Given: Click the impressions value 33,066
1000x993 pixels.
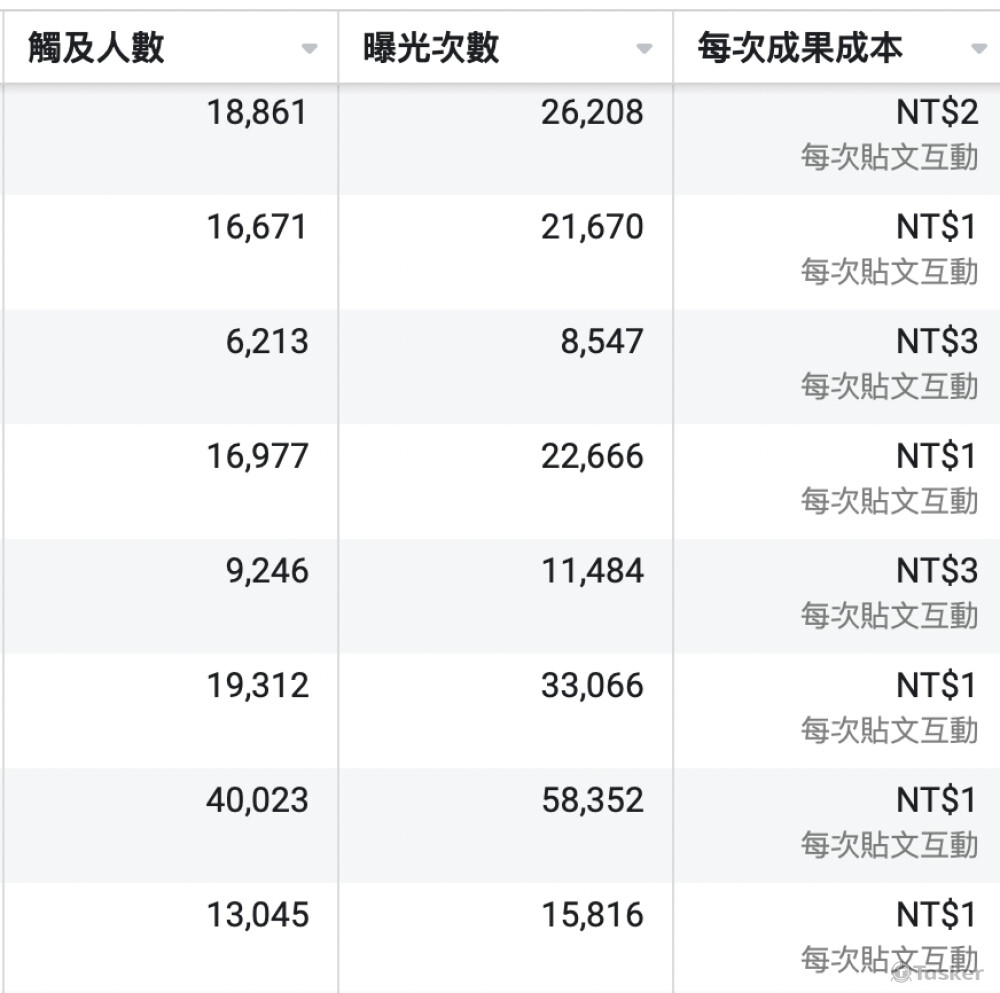Looking at the screenshot, I should pyautogui.click(x=592, y=686).
